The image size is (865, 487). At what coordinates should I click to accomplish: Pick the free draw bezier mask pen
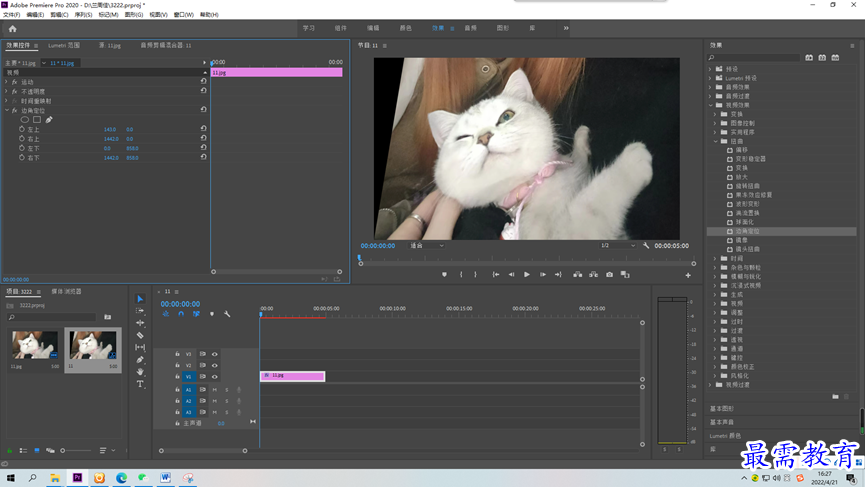pos(49,120)
